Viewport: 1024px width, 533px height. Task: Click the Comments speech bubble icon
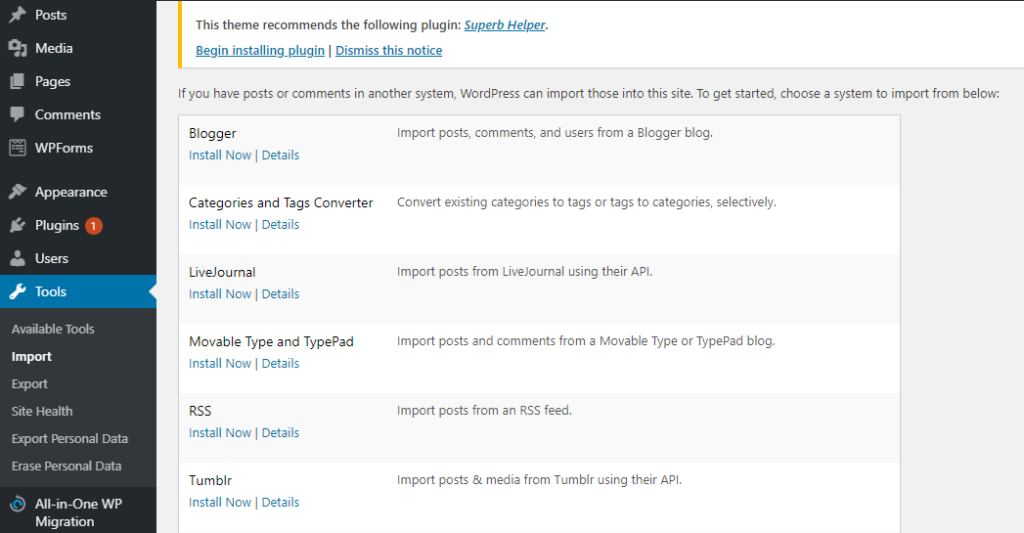18,114
